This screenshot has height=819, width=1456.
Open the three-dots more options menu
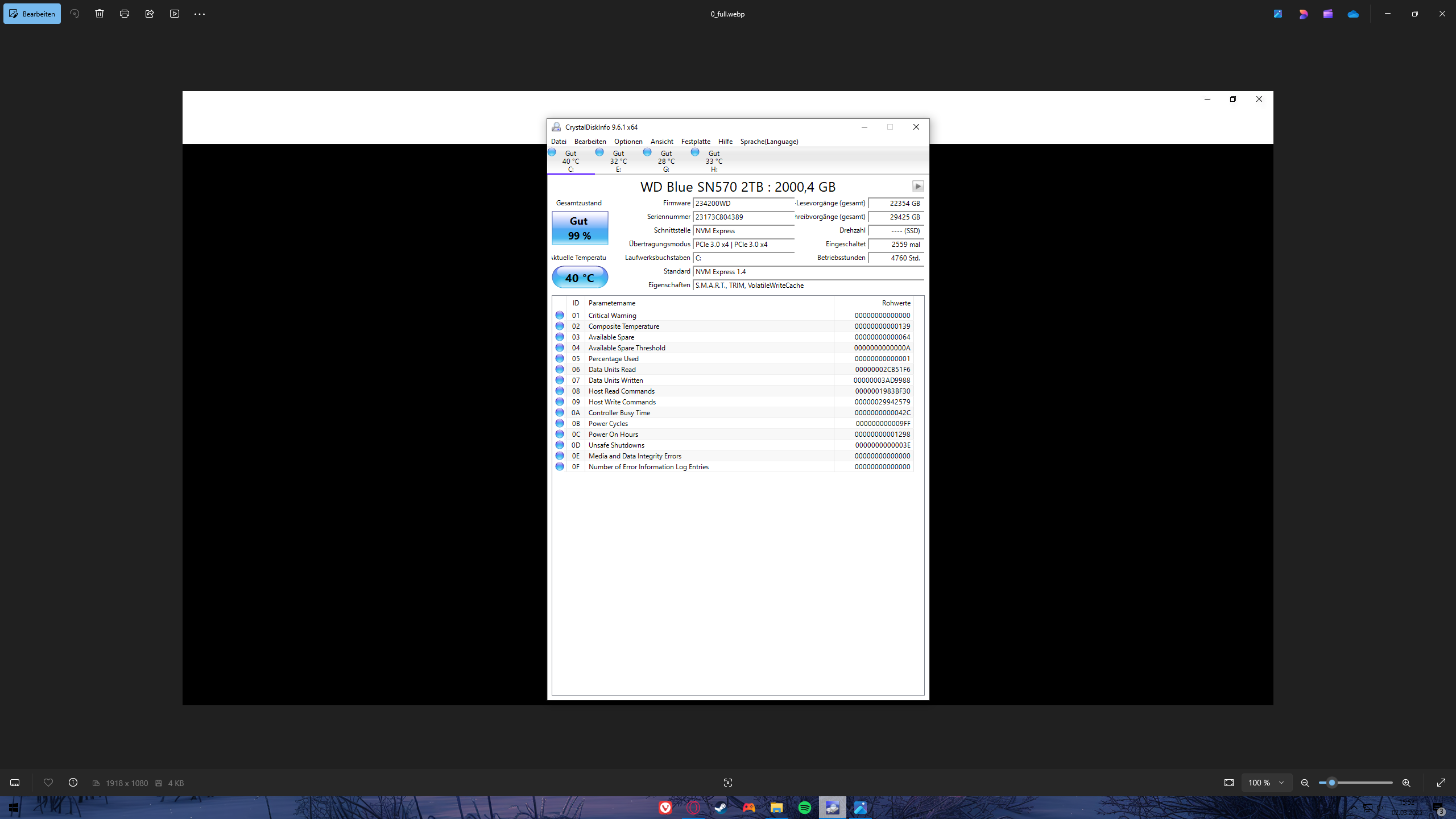pyautogui.click(x=199, y=14)
